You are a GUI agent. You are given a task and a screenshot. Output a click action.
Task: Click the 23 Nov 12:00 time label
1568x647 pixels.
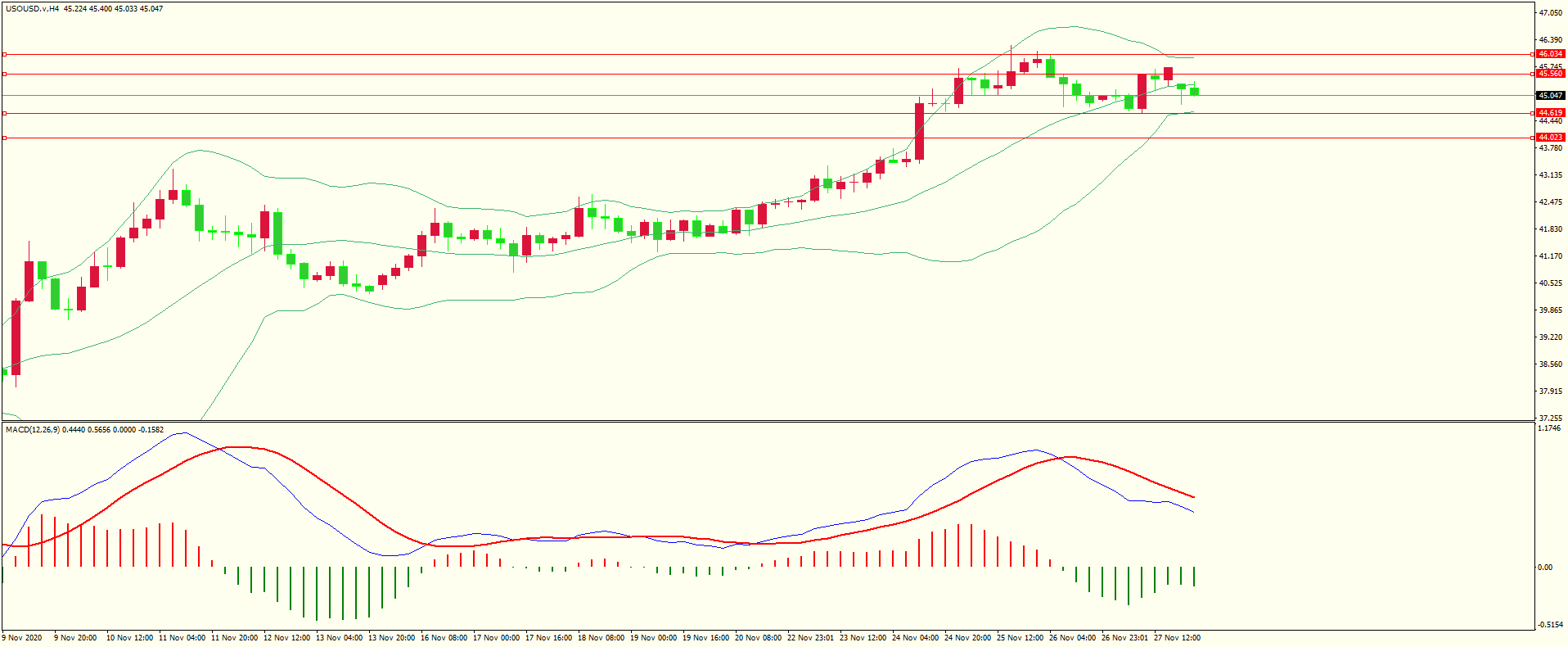click(x=863, y=638)
